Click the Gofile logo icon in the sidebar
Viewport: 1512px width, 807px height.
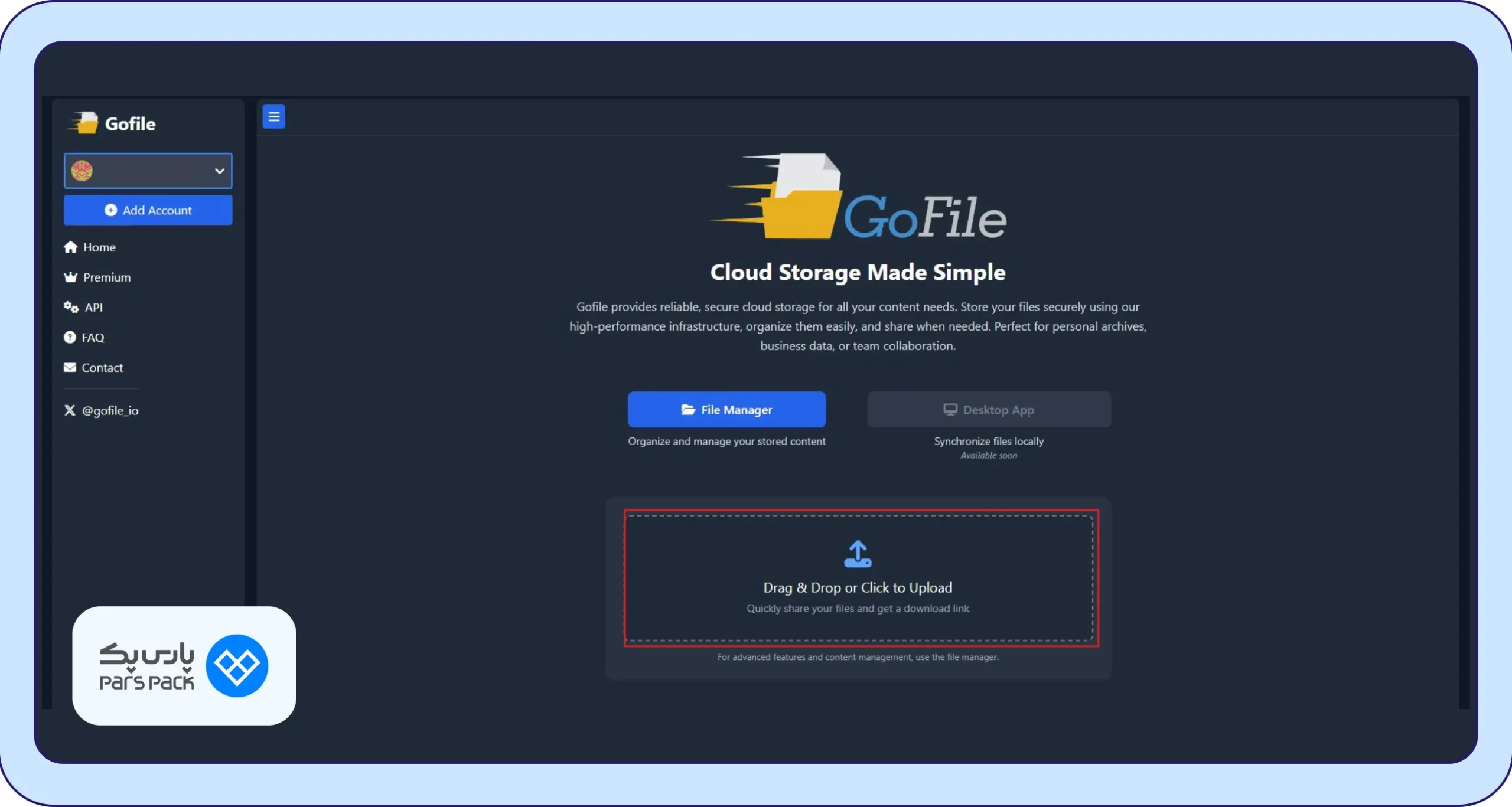83,123
